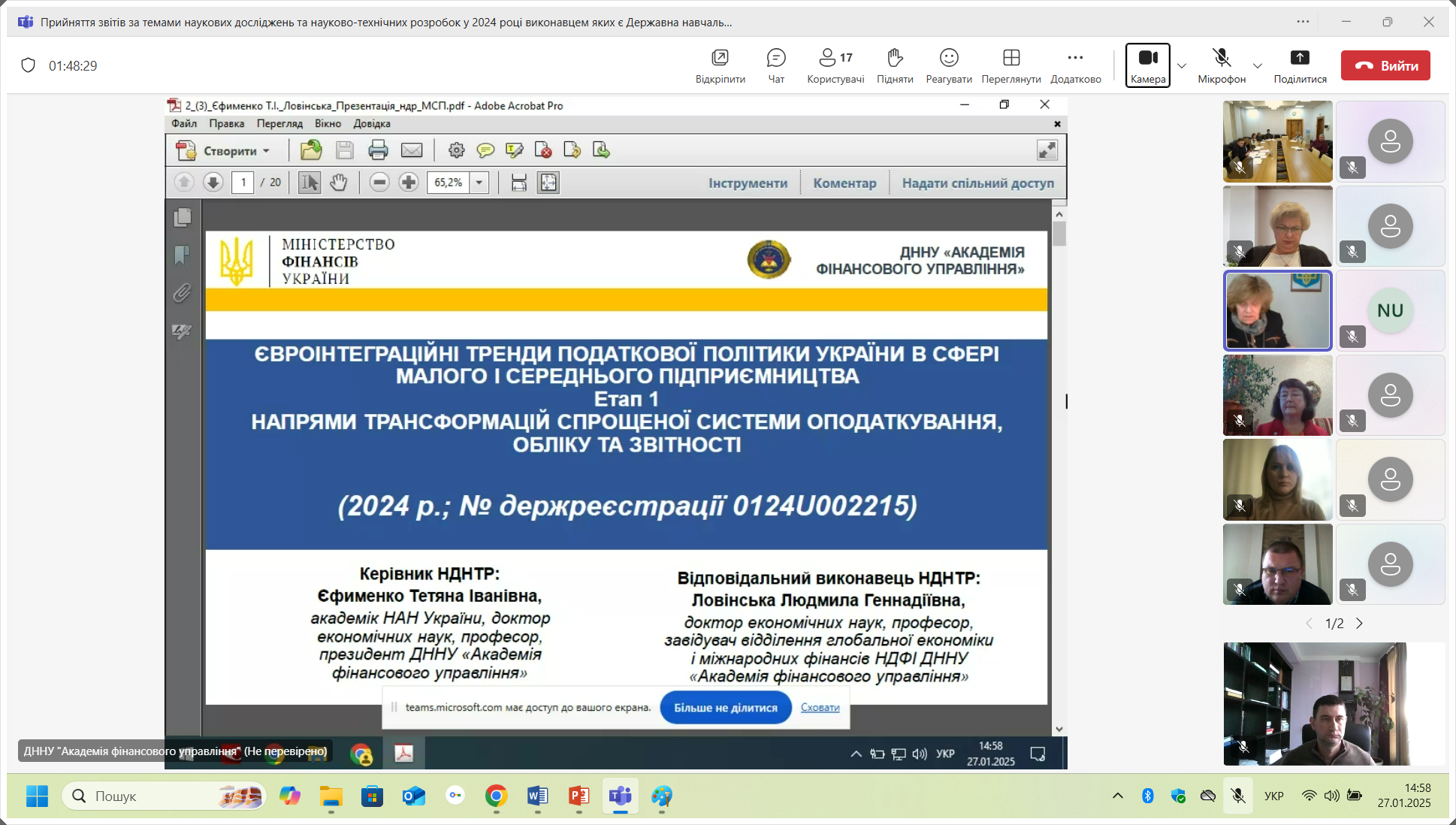Show hidden system tray icons chevron
The height and width of the screenshot is (825, 1456).
[1118, 796]
